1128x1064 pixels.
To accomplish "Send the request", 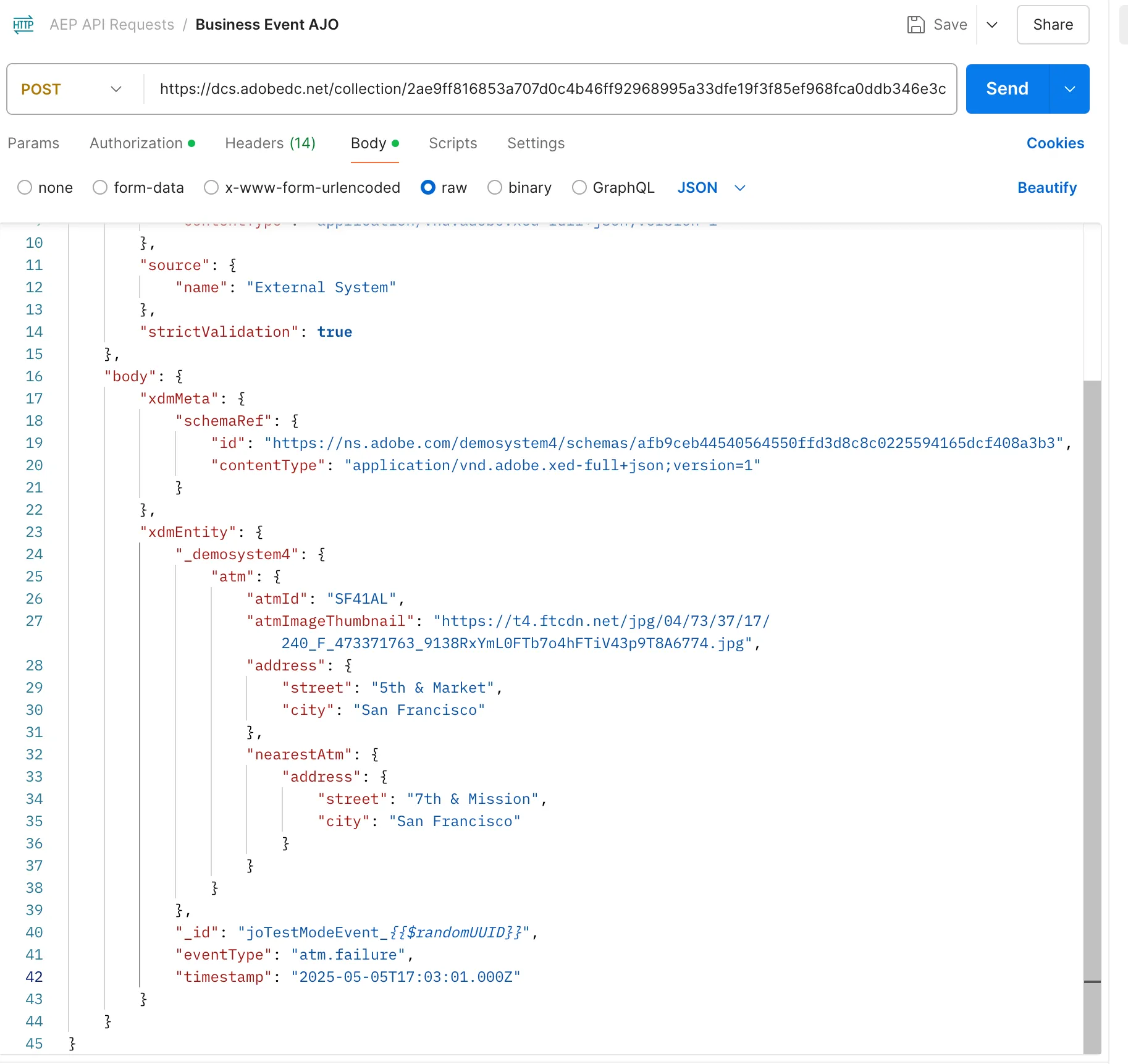I will pyautogui.click(x=1007, y=89).
